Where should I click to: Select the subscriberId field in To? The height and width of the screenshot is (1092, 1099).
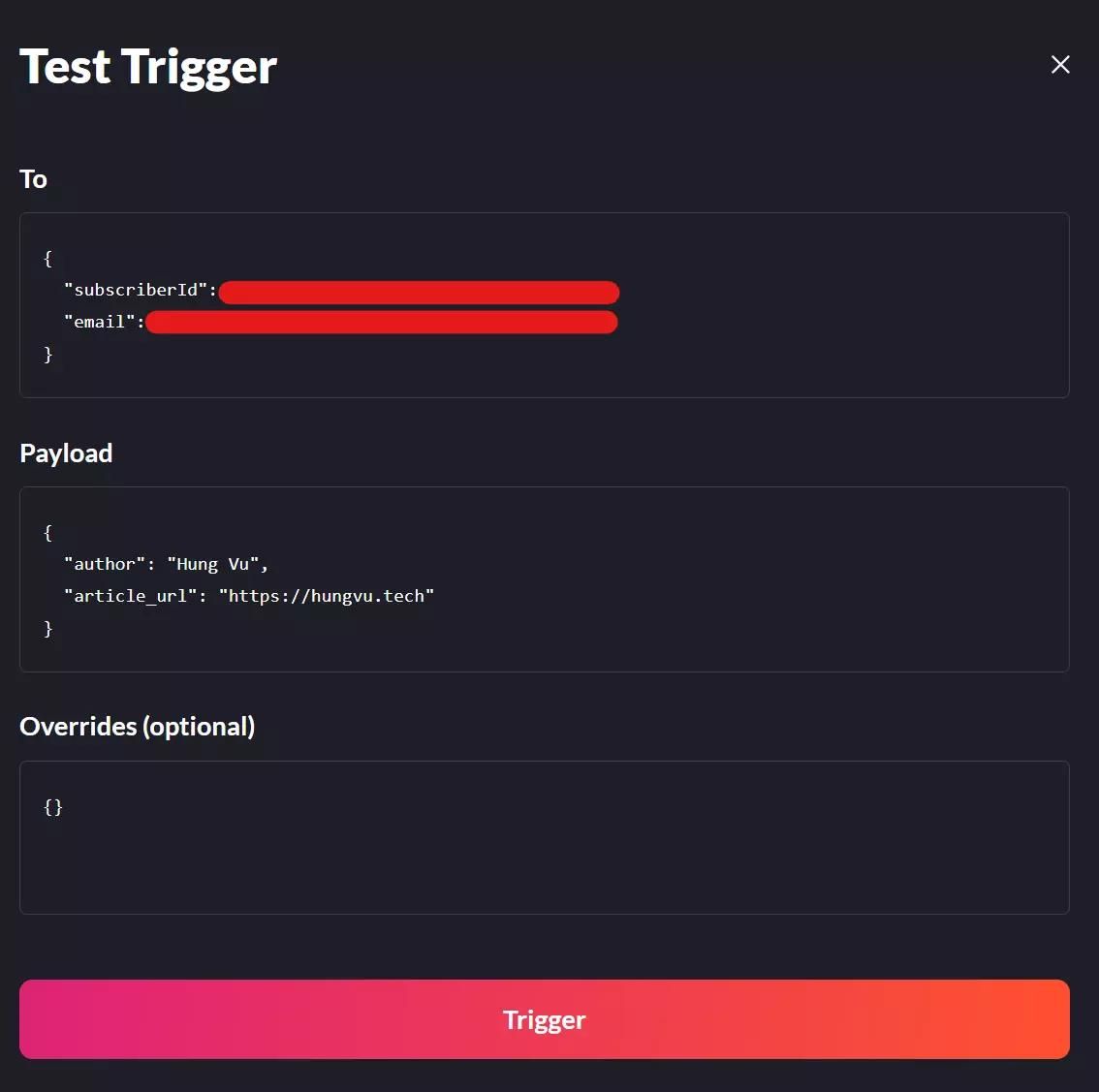[x=137, y=290]
